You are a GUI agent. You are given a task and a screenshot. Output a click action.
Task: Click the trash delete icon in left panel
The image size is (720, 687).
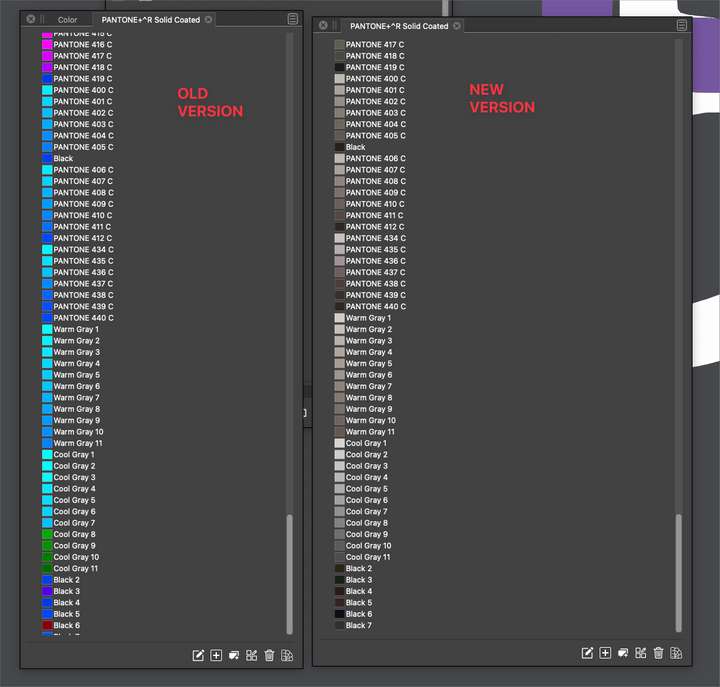click(x=270, y=655)
